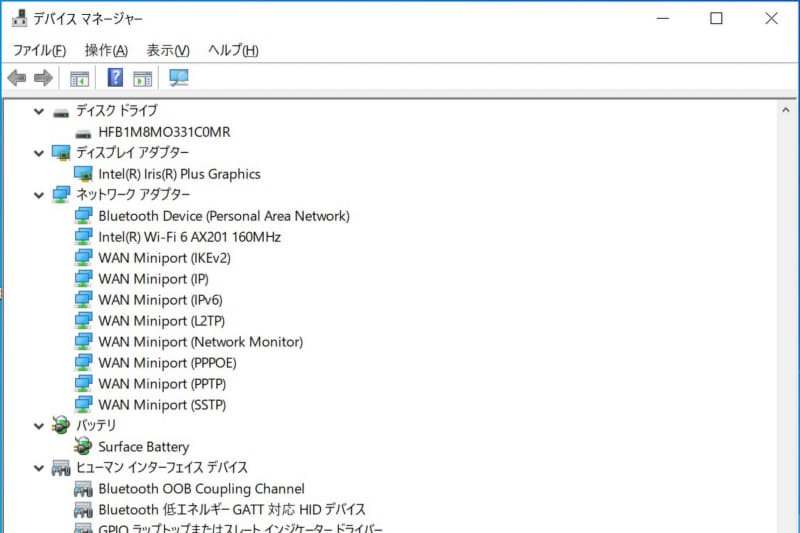800x533 pixels.
Task: Select the ディスプレイ アダプター category icon
Action: (x=61, y=153)
